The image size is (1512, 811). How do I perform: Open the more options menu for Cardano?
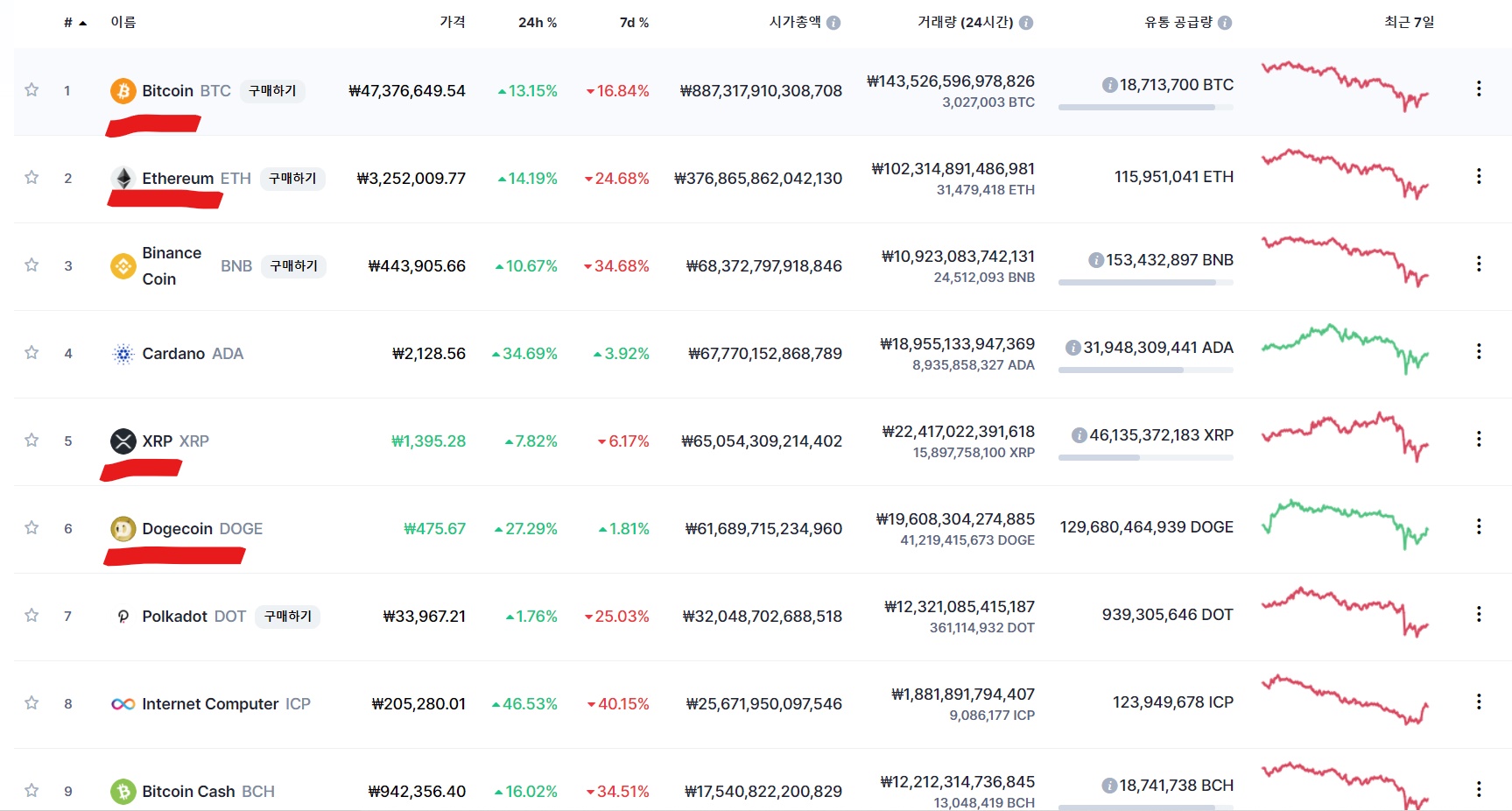(x=1479, y=351)
